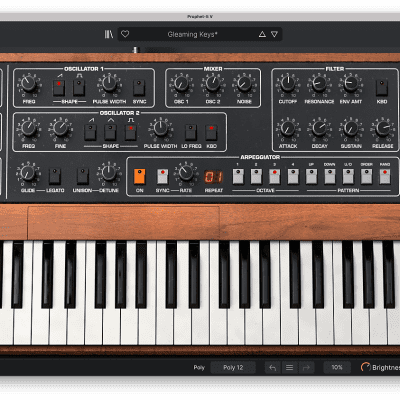Click the Filter CUTOFF knob
The width and height of the screenshot is (400, 400).
pyautogui.click(x=288, y=84)
